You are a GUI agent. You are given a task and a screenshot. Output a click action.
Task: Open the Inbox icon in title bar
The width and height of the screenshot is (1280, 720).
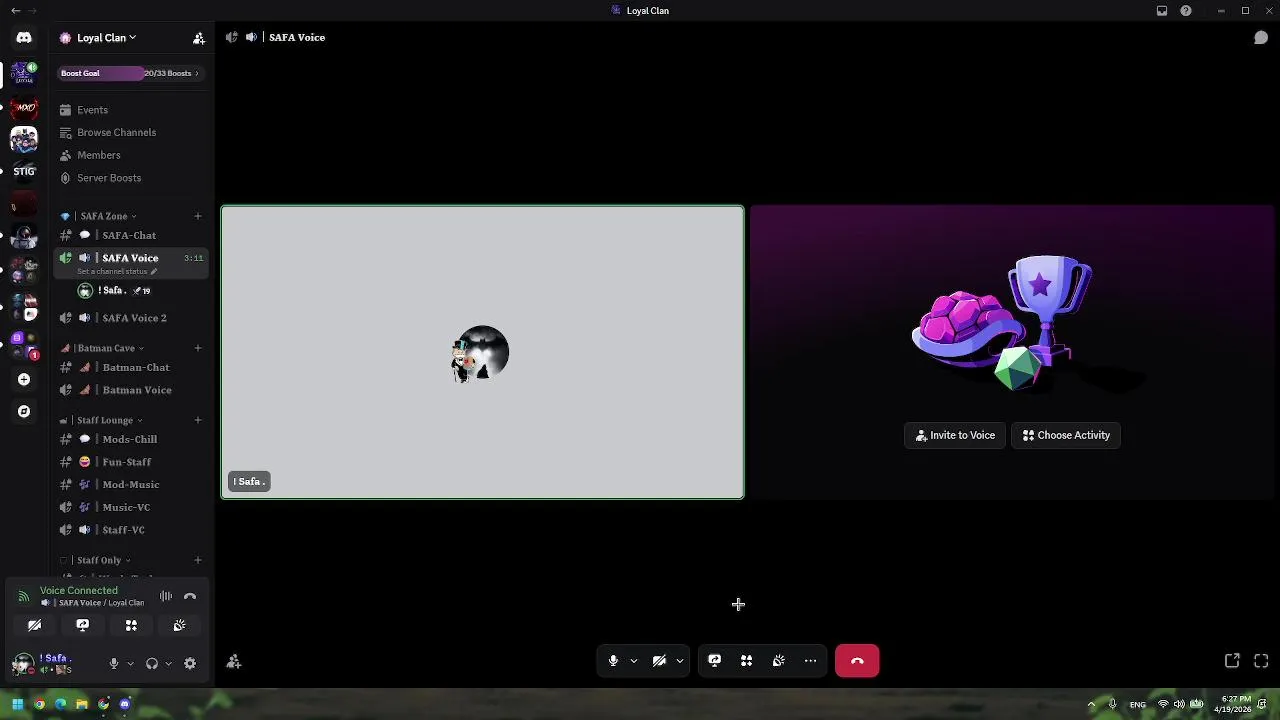(1162, 11)
